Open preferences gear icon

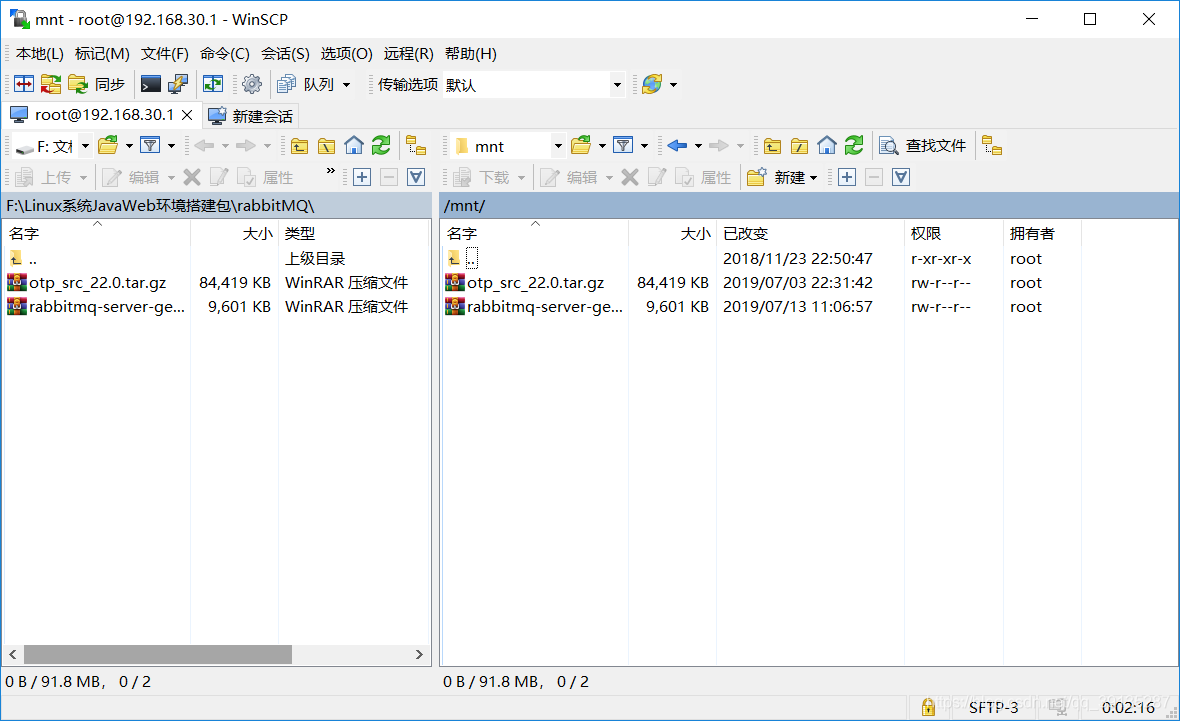click(252, 84)
